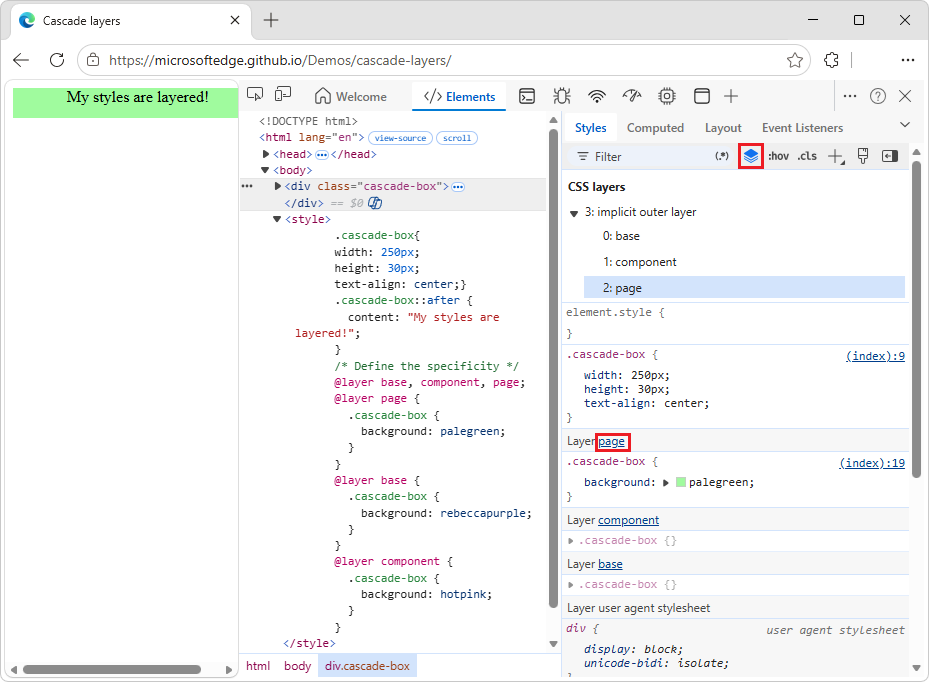Close the Cascade layers tab

point(235,20)
